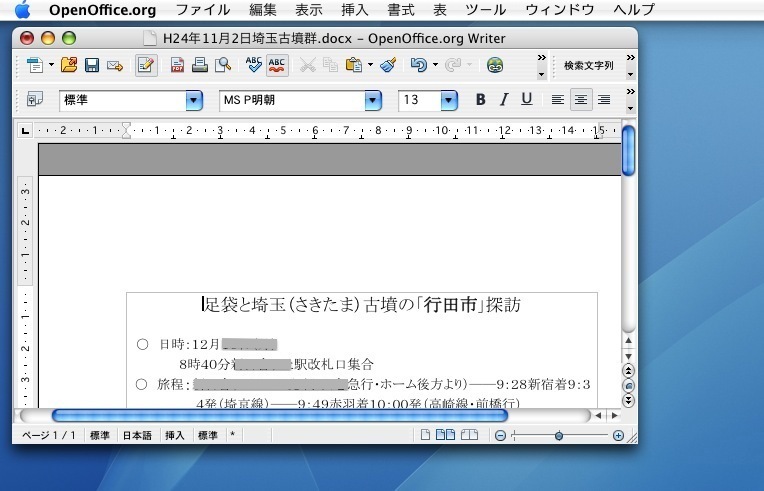
Task: Open Page Preview magnifier icon
Action: [x=223, y=65]
